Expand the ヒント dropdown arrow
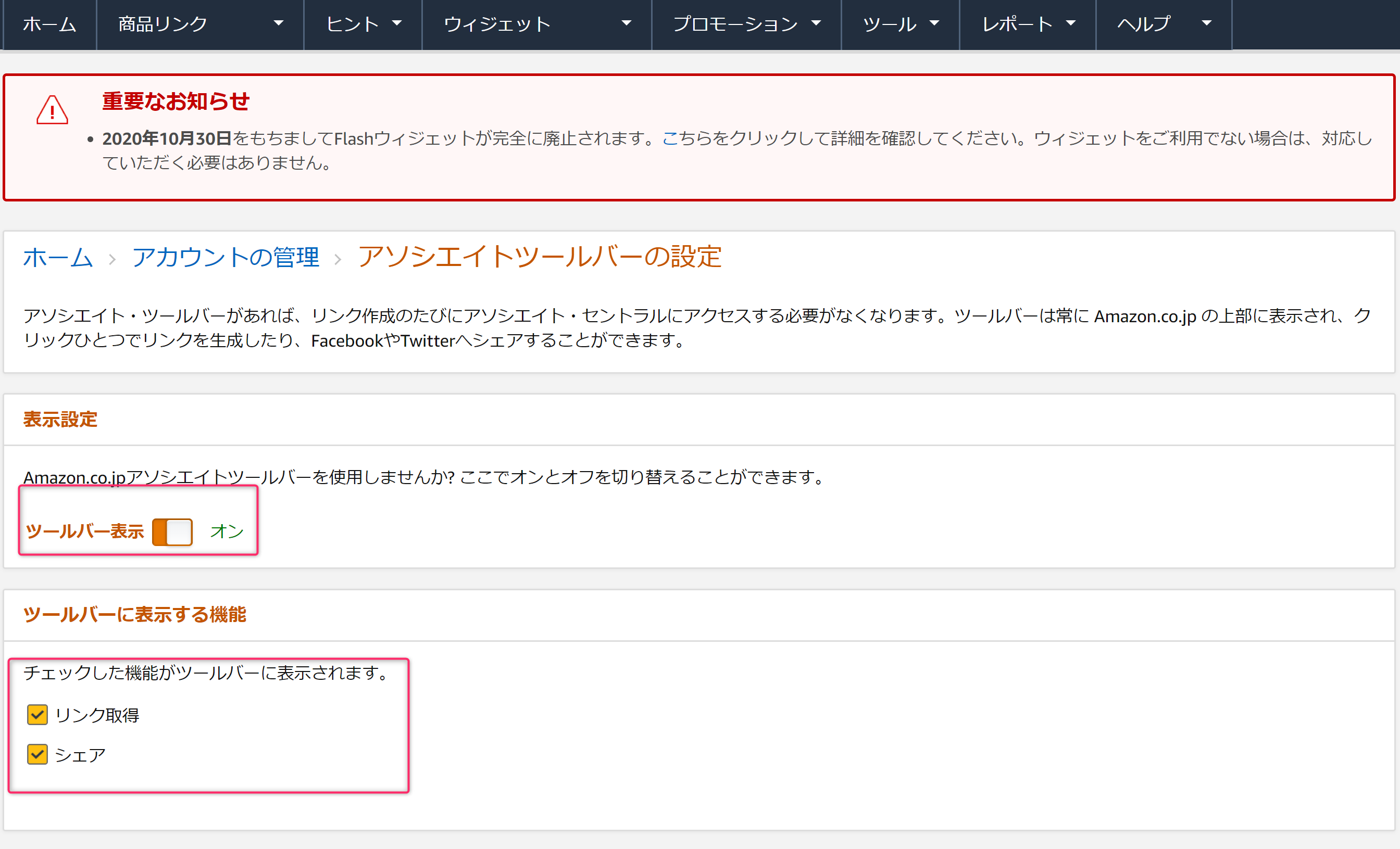1400x849 pixels. (397, 23)
